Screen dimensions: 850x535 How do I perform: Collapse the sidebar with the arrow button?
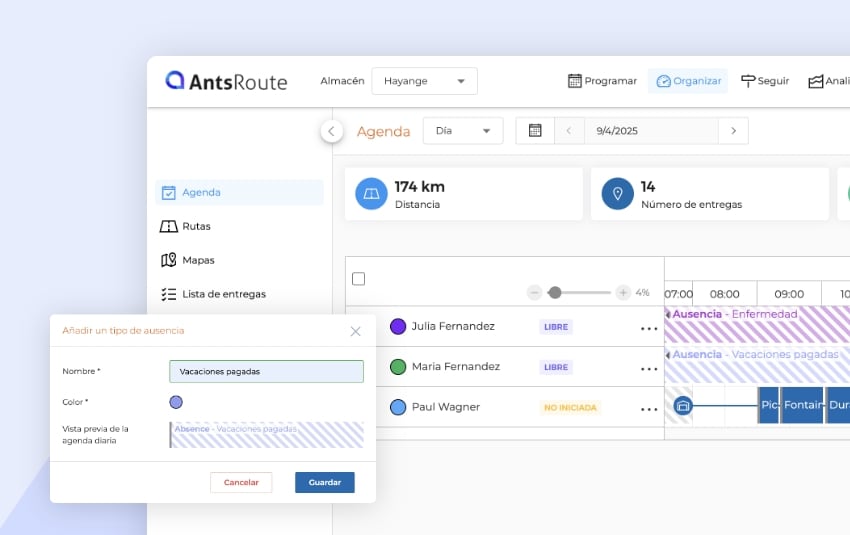tap(332, 131)
